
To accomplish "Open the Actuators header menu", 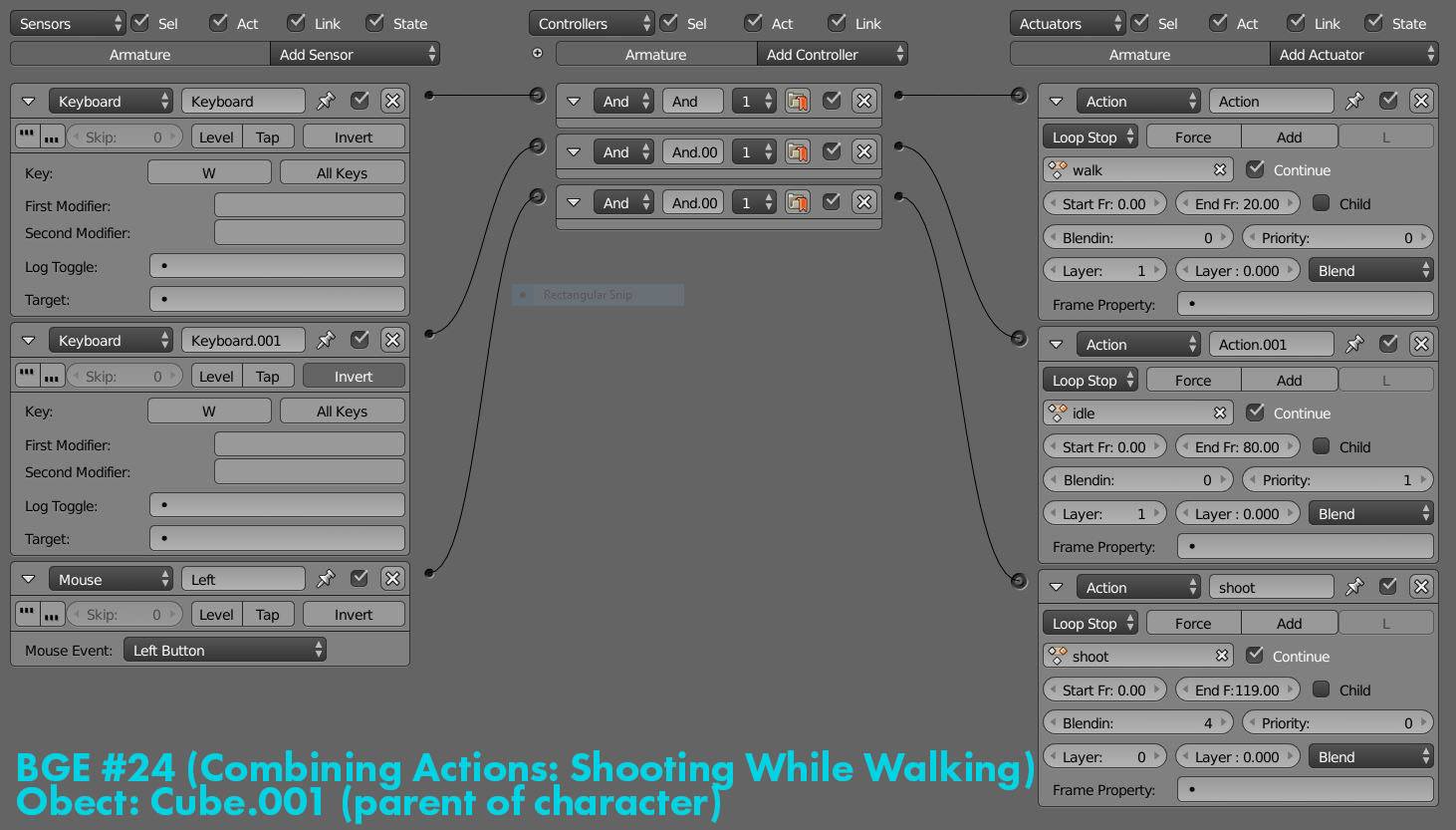I will pyautogui.click(x=1068, y=23).
